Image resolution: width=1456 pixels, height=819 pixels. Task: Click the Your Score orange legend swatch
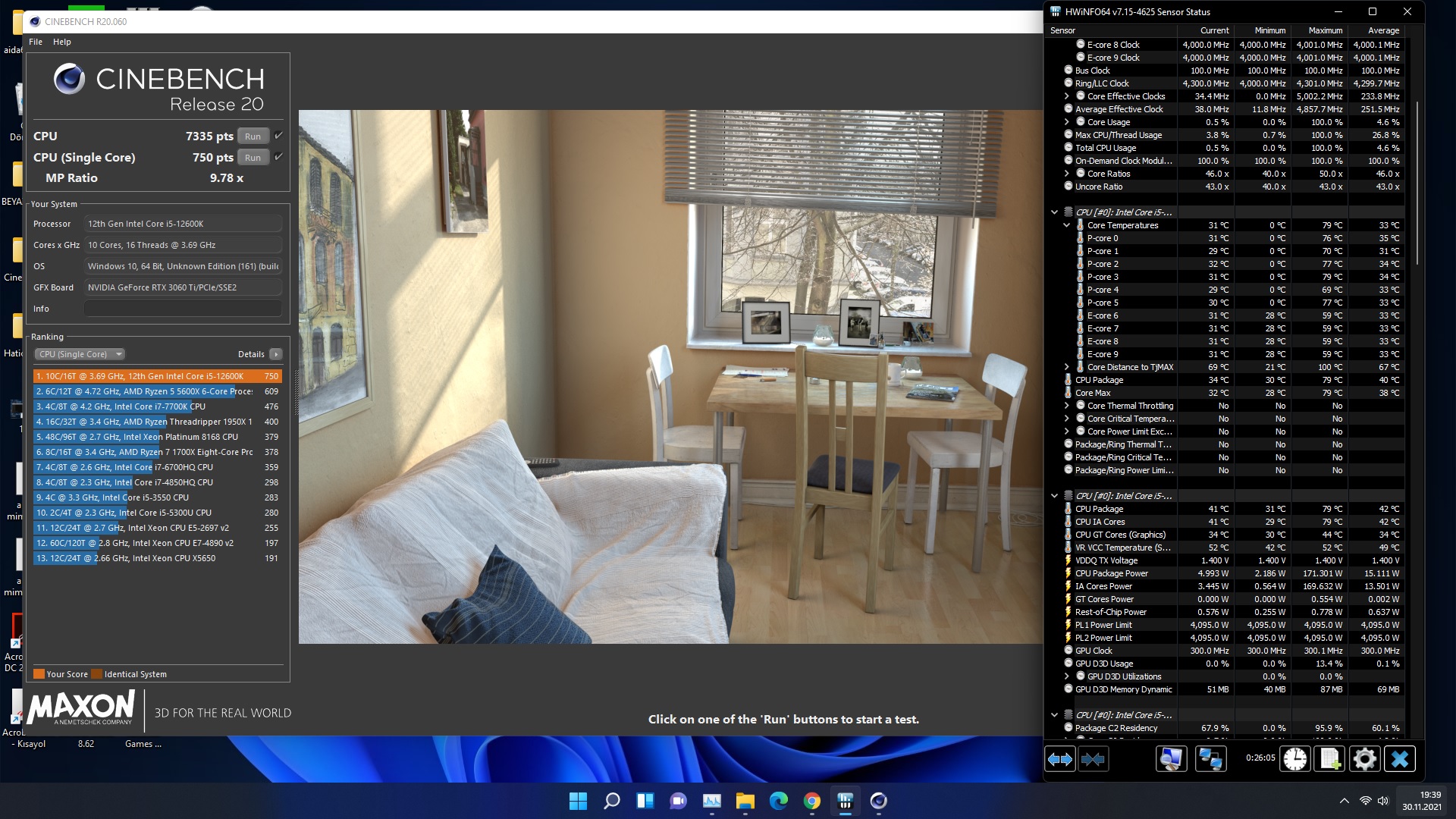click(x=39, y=674)
